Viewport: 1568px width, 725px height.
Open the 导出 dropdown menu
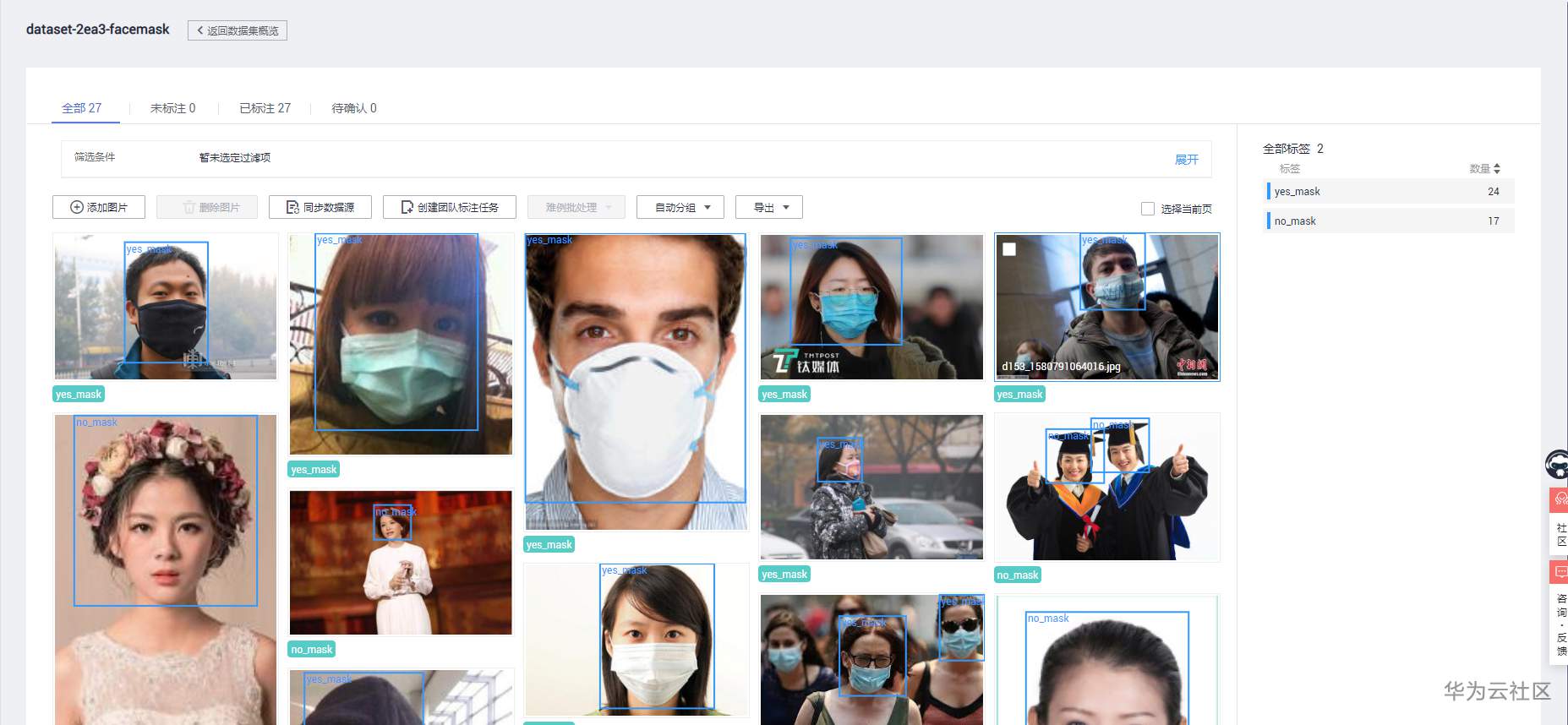coord(769,207)
